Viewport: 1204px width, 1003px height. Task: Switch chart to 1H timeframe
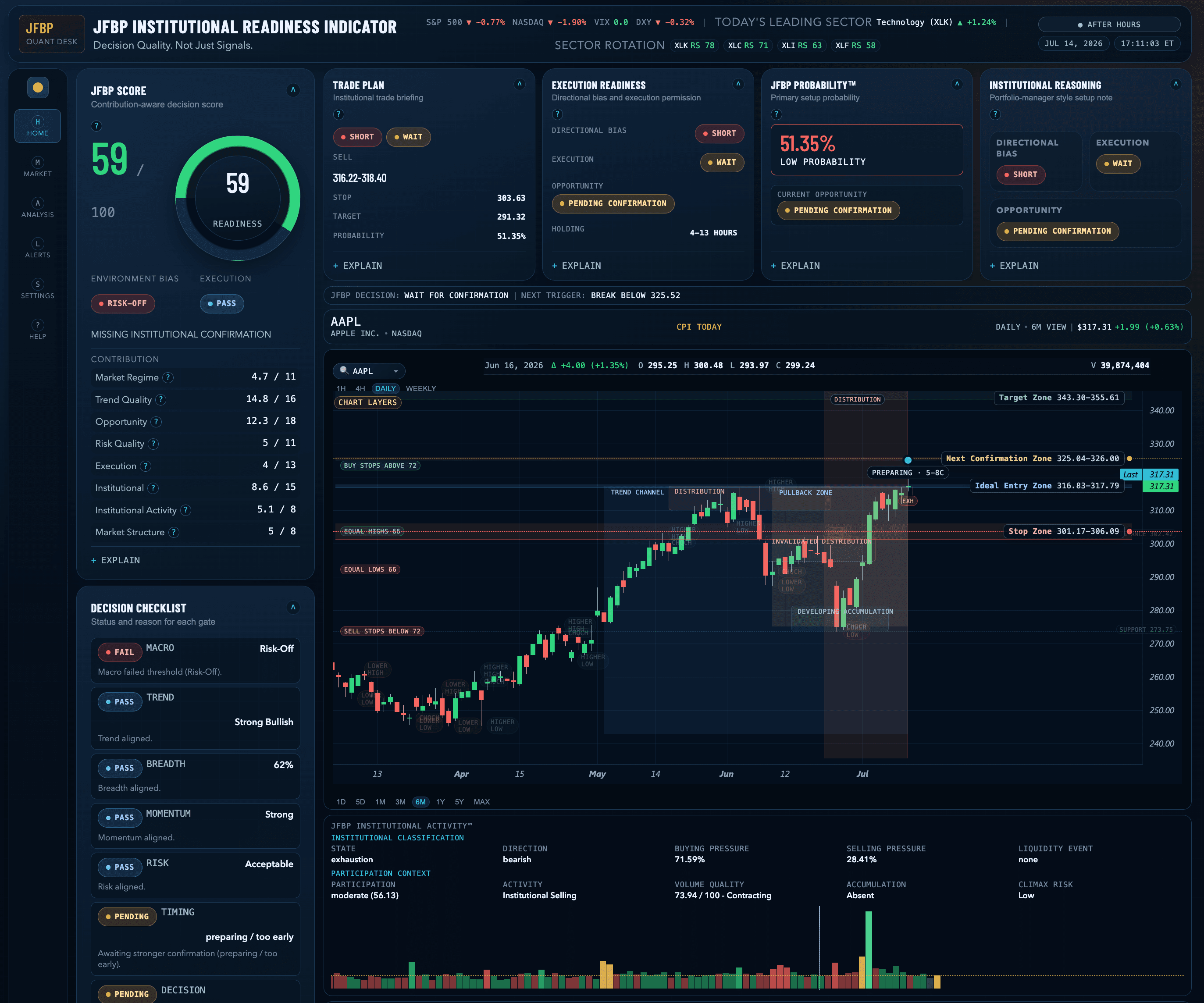tap(341, 388)
